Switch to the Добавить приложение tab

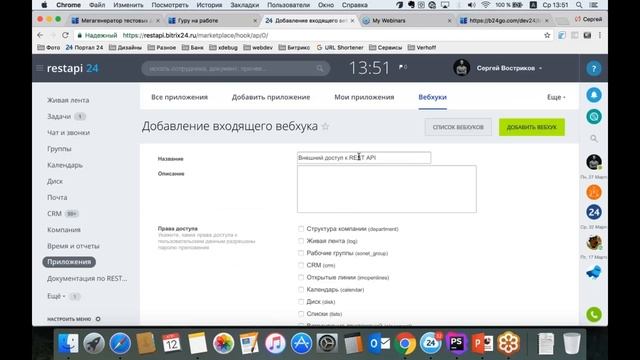[271, 97]
